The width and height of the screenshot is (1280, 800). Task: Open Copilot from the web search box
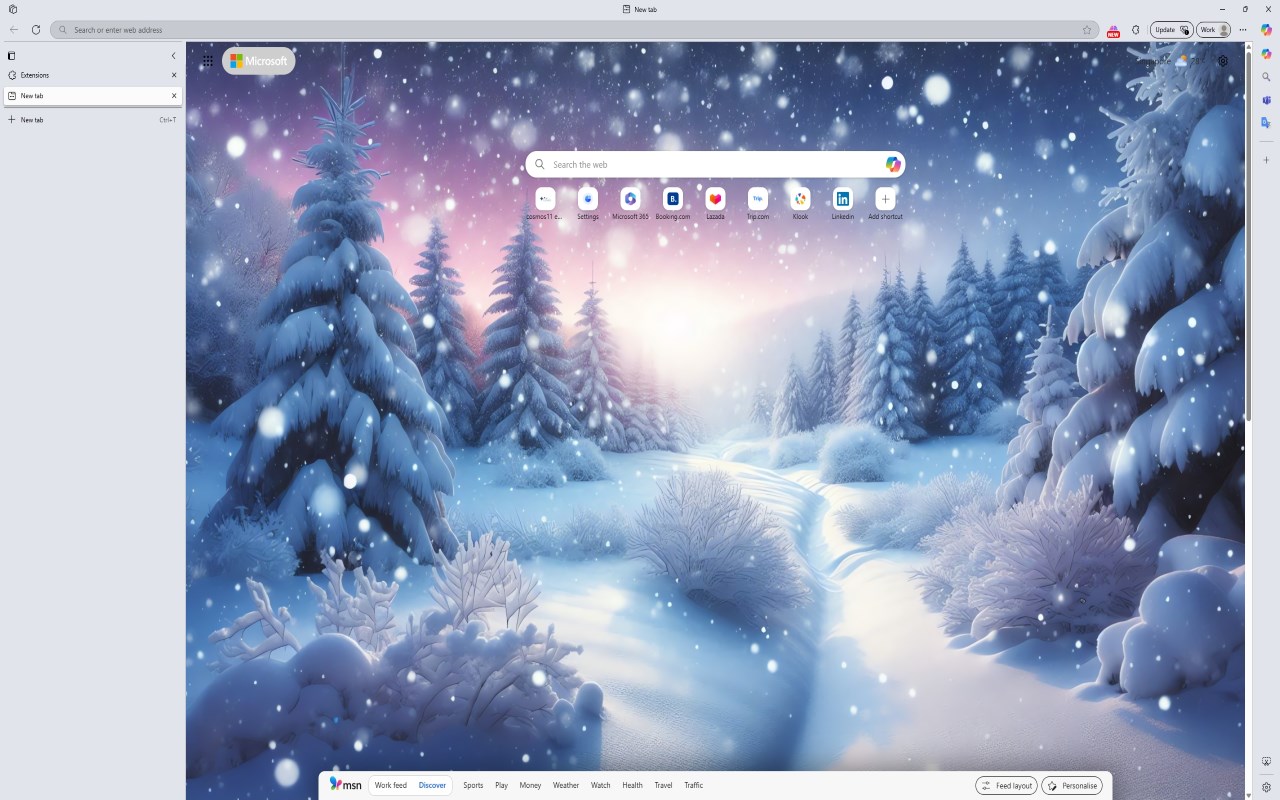pos(893,164)
